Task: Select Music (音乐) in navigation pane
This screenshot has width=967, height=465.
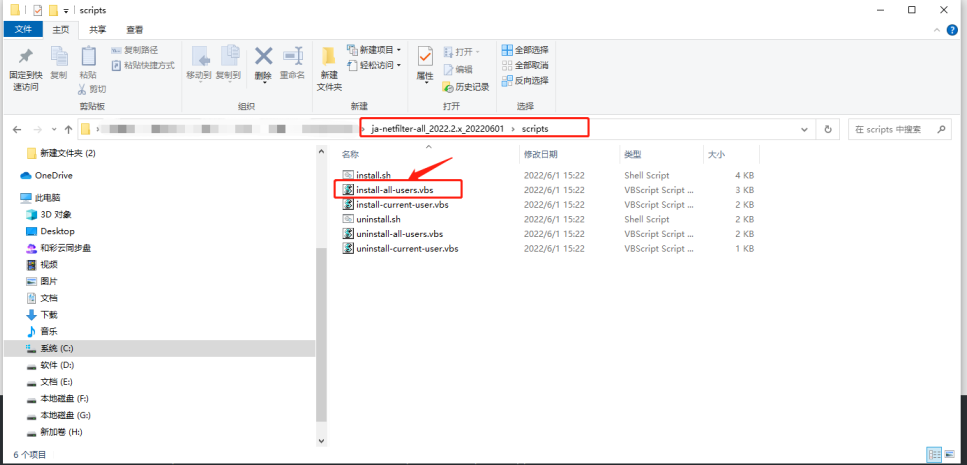Action: 49,331
